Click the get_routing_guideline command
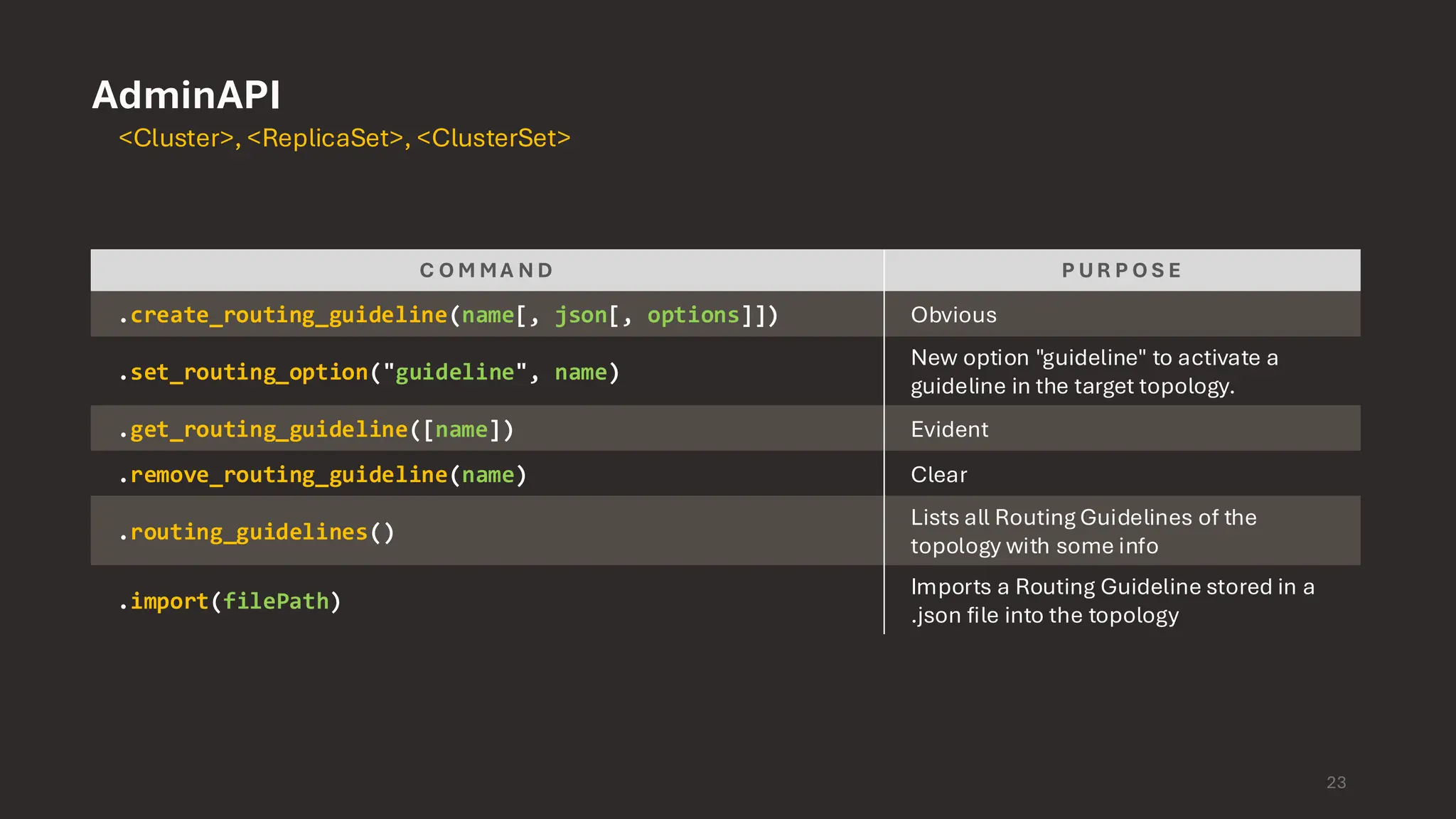1456x819 pixels. (316, 429)
